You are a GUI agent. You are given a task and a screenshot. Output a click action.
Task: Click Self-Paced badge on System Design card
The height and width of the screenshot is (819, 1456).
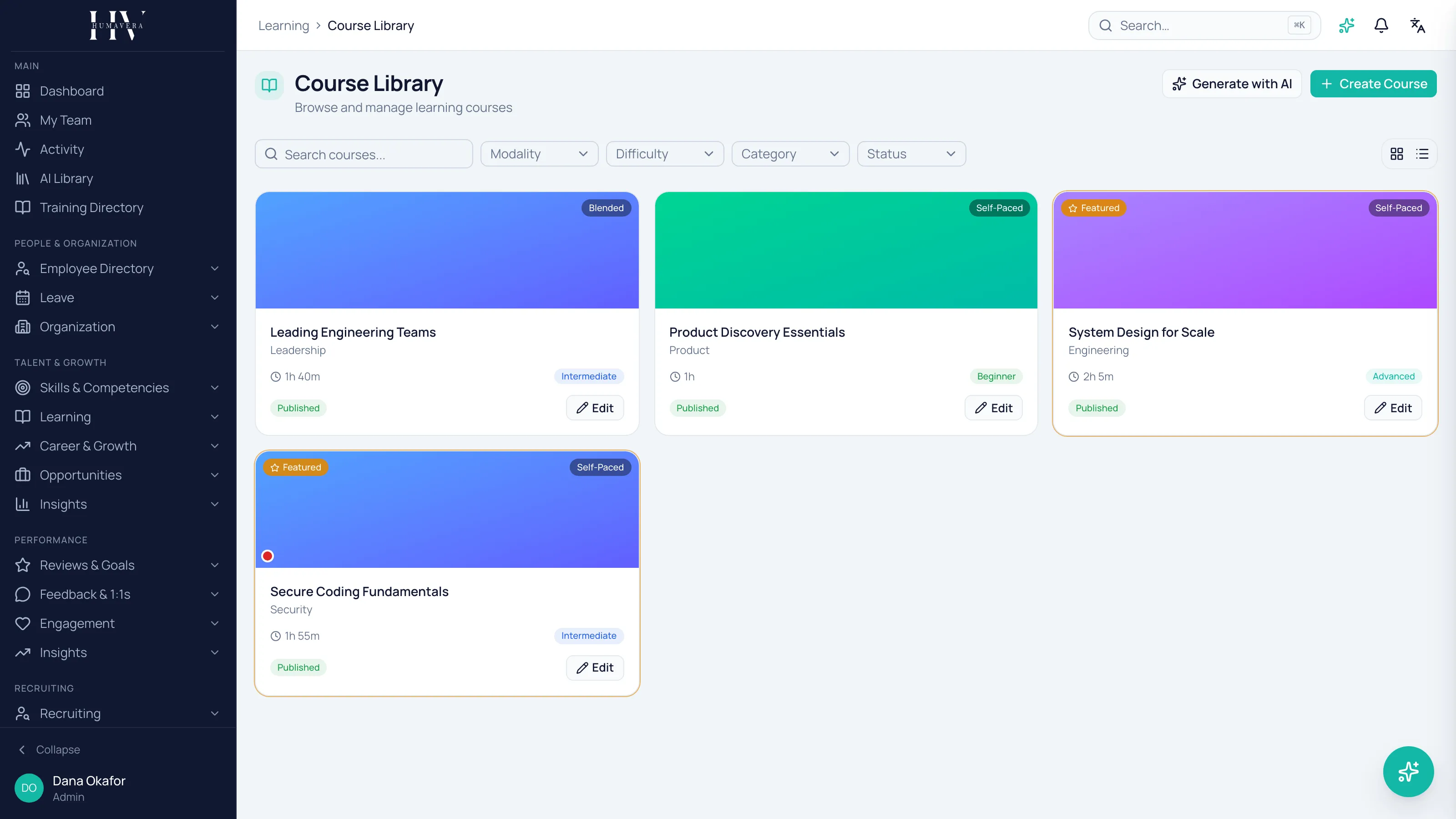click(x=1398, y=208)
